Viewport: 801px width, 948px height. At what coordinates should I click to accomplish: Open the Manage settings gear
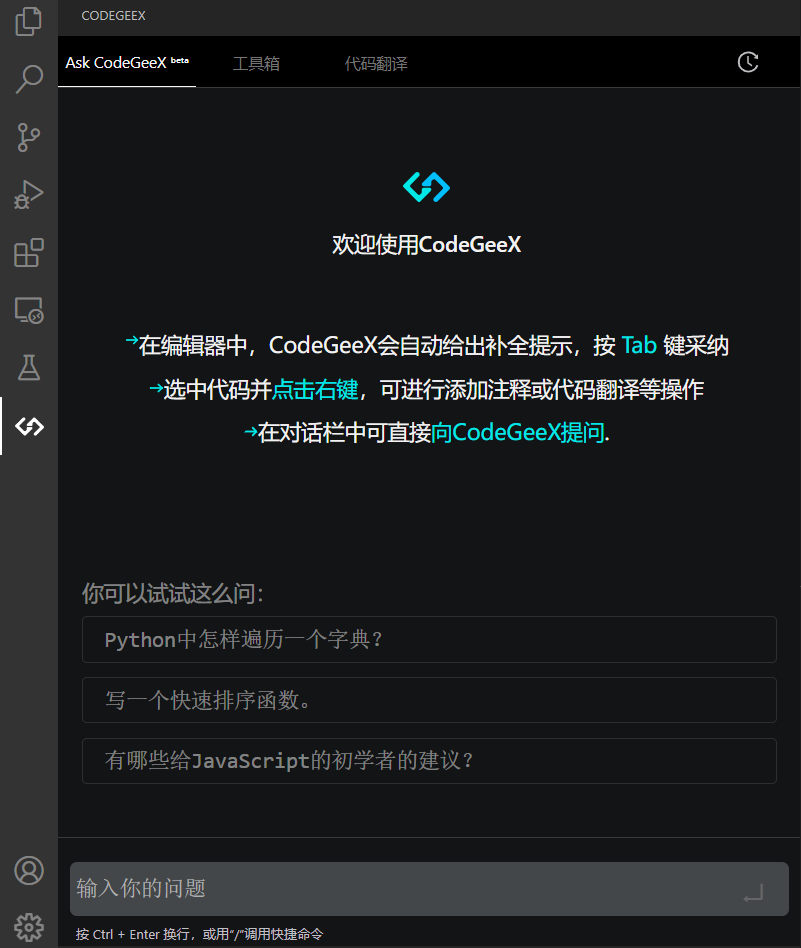point(29,927)
